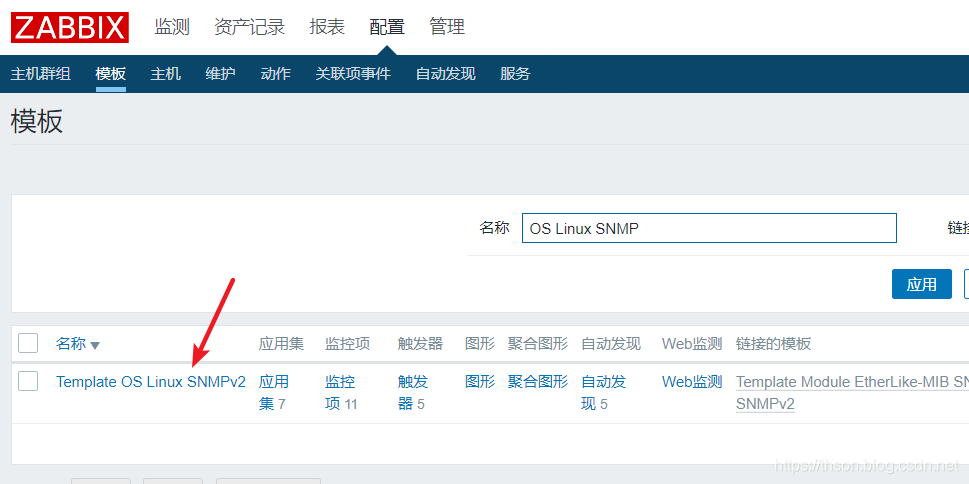This screenshot has width=969, height=484.
Task: Tick the select-all checkbox in table header
Action: point(28,343)
